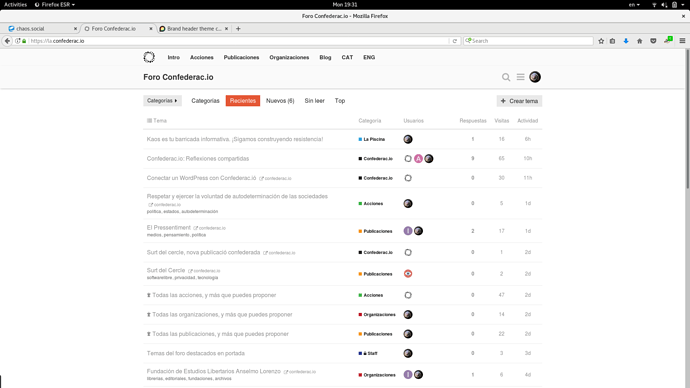
Task: Switch language to CAT
Action: [347, 57]
